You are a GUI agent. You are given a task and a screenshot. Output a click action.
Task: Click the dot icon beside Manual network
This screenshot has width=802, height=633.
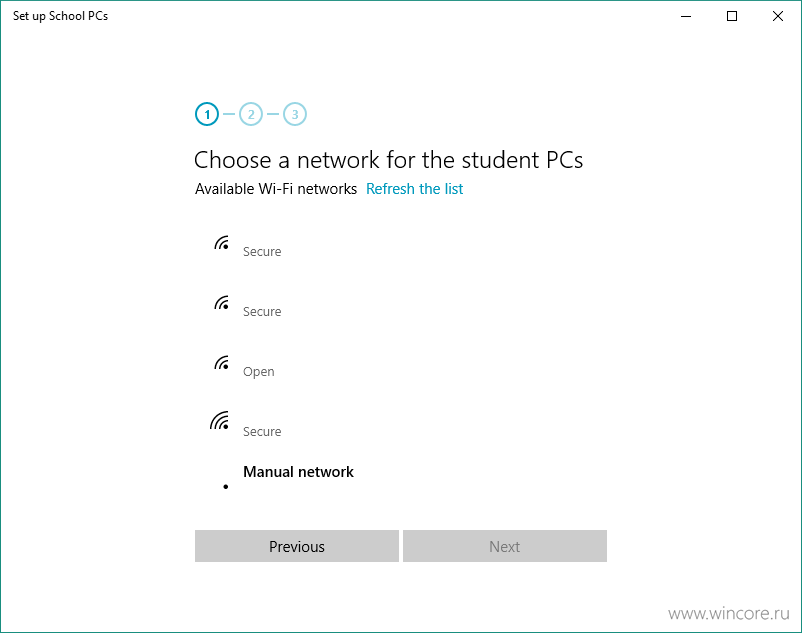[226, 486]
